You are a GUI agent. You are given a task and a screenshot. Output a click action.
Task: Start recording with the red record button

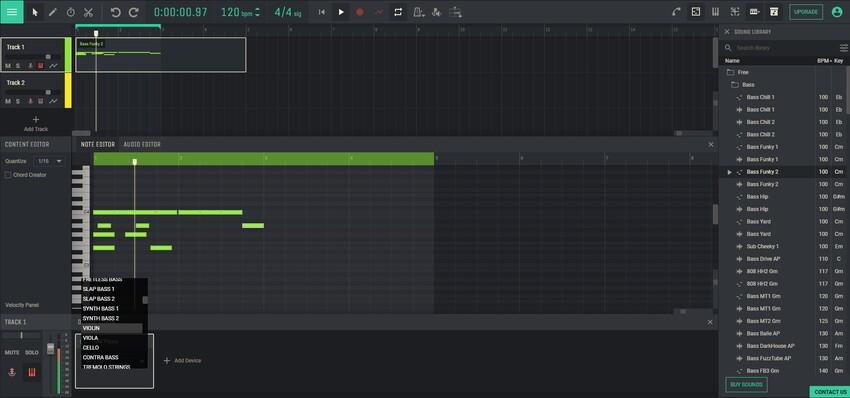359,12
